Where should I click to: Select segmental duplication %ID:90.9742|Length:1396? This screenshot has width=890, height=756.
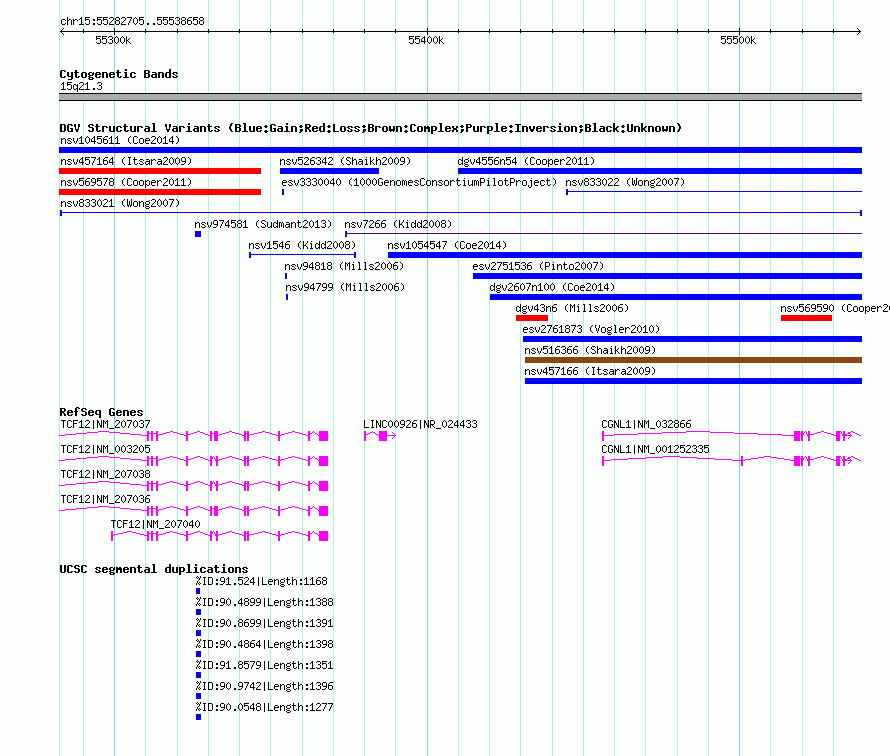point(265,686)
